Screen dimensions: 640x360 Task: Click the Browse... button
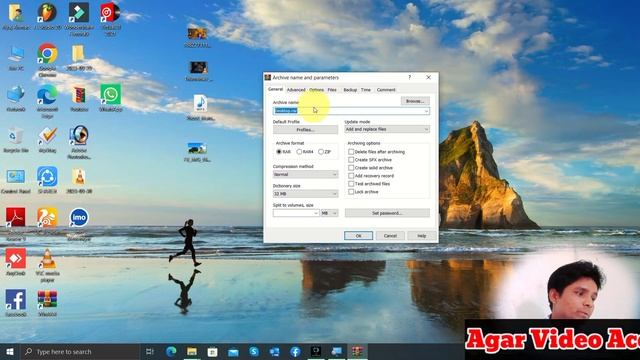(x=415, y=101)
